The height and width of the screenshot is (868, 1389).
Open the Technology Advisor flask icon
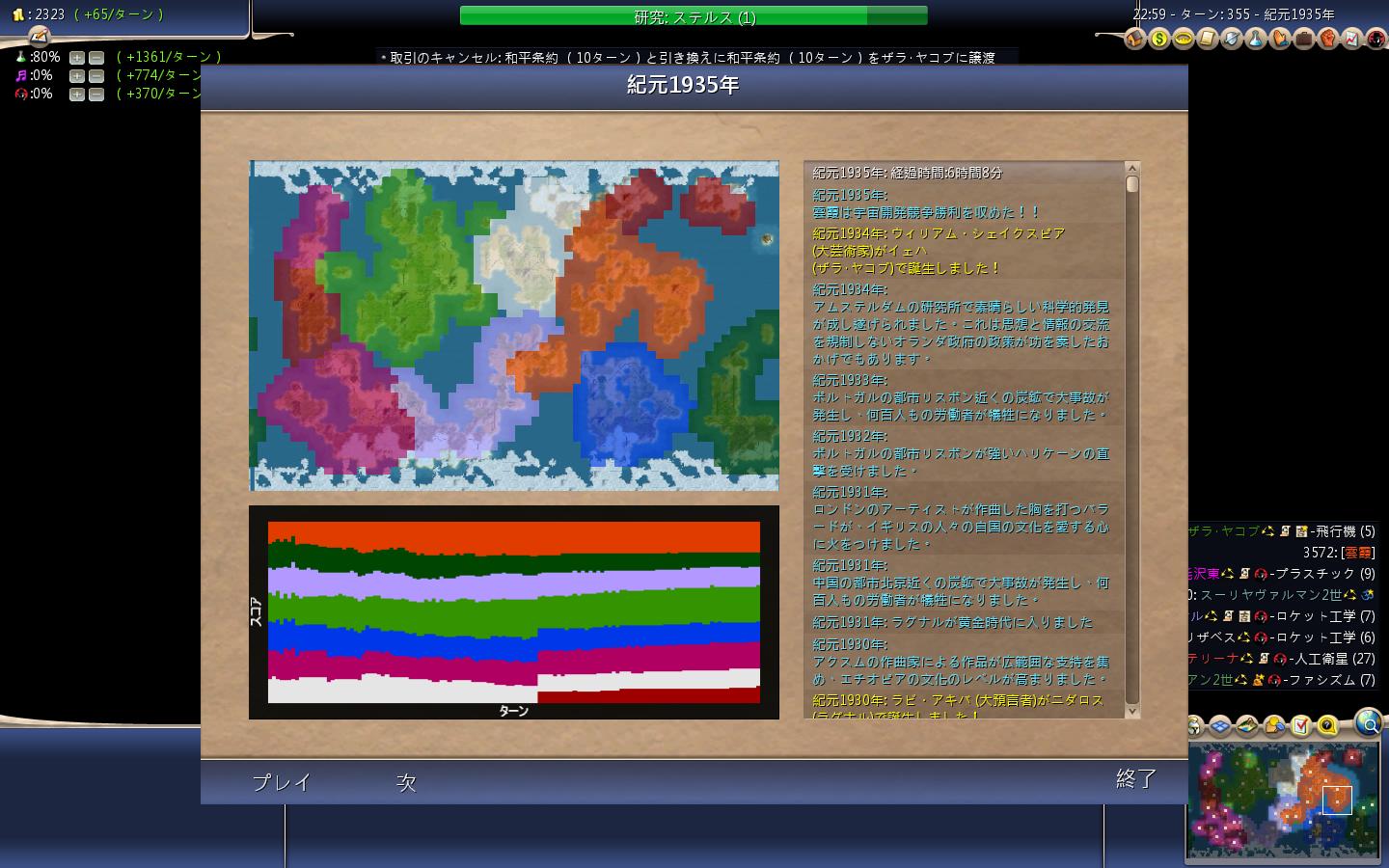click(x=1256, y=39)
